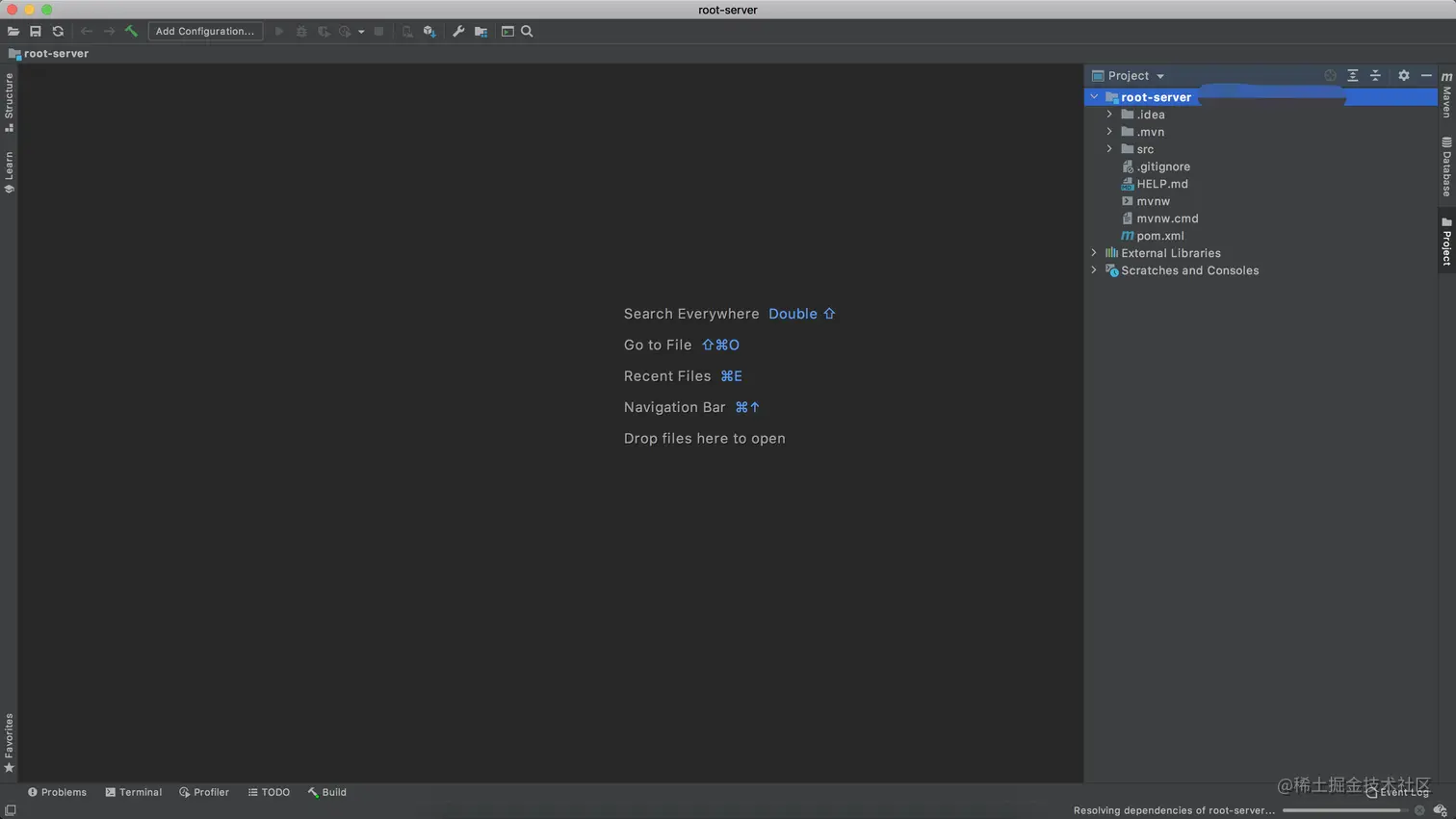Select the mvnw.cmd file

[x=1167, y=218]
